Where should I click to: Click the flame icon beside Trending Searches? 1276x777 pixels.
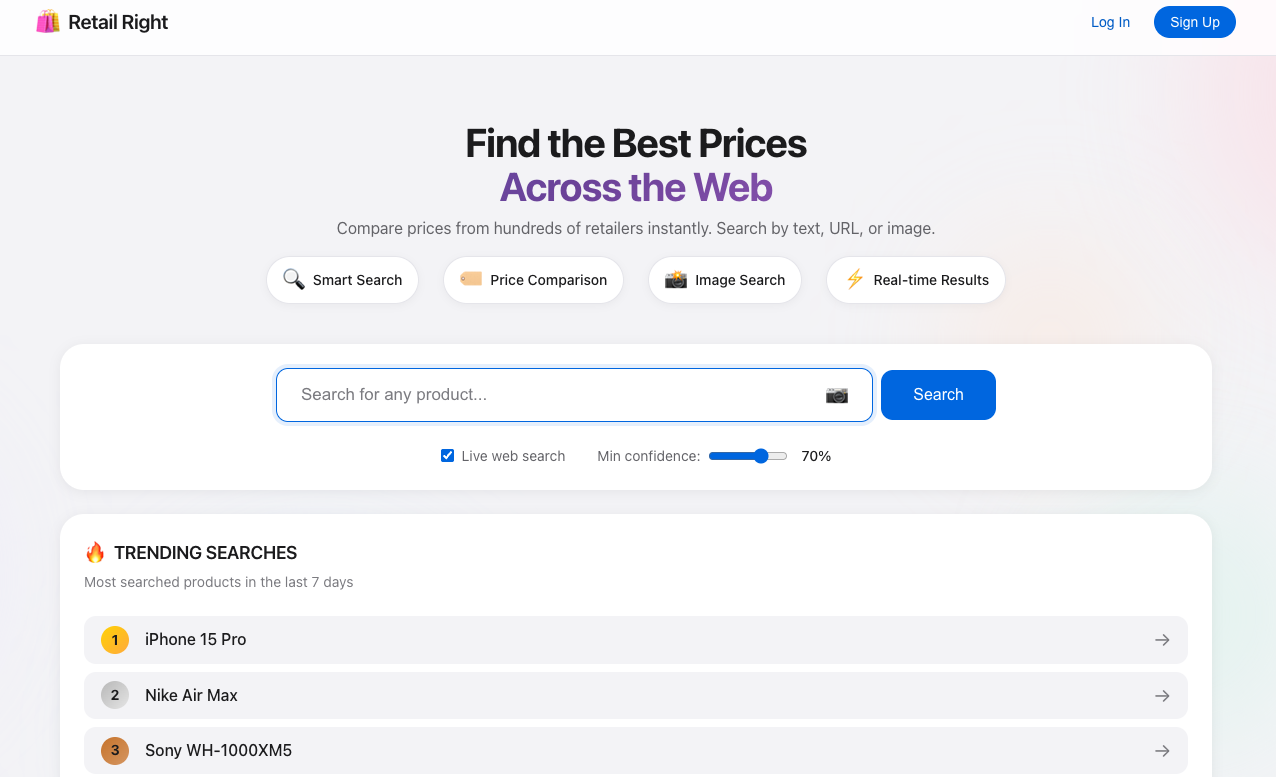click(95, 552)
